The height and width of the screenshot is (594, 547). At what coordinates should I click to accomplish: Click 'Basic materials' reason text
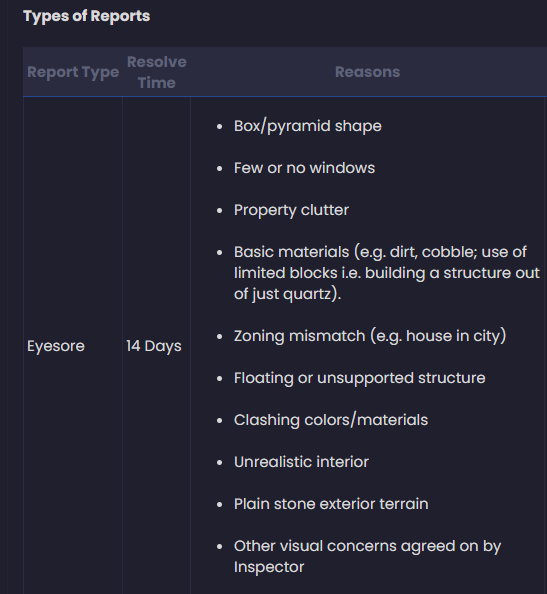(x=386, y=273)
